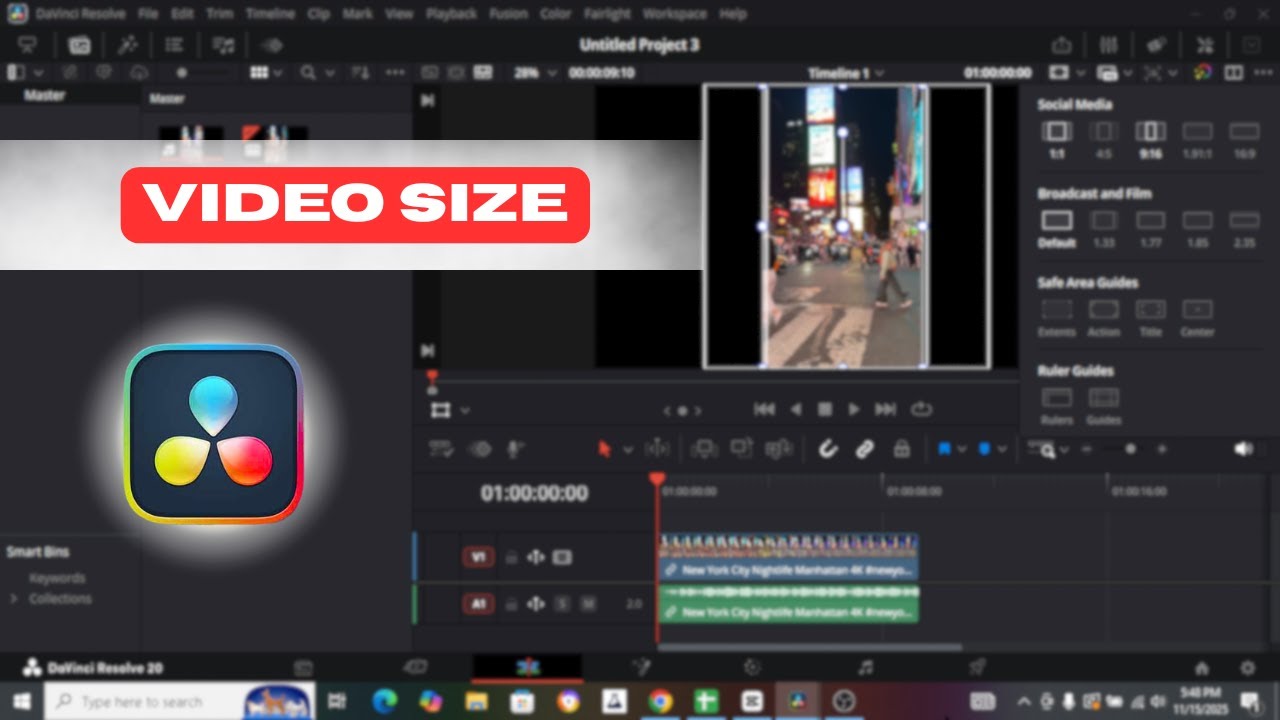
Task: Toggle the Position Lock padlock in the timeline toolbar
Action: click(901, 449)
